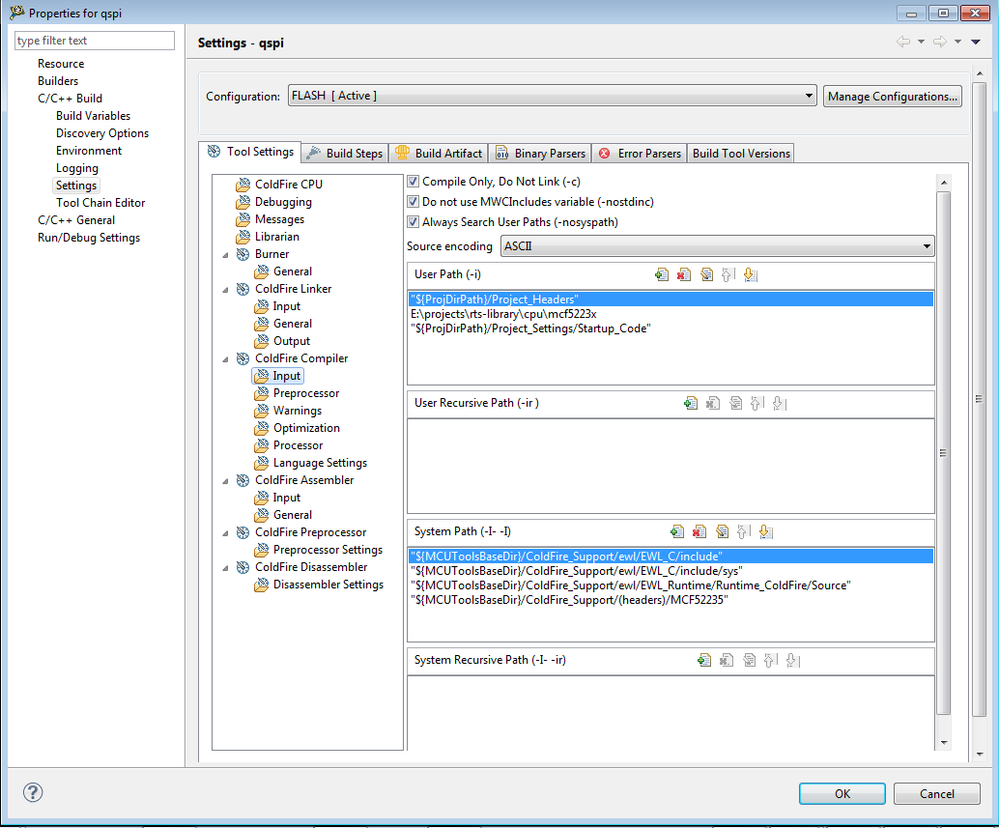Select Language Settings under ColdFire Compiler
The height and width of the screenshot is (828, 999).
[x=320, y=463]
